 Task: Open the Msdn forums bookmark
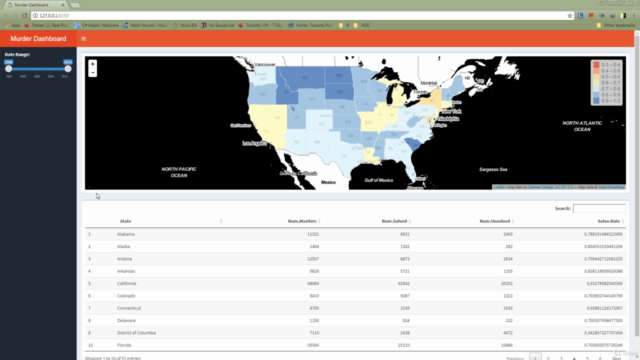coord(145,25)
